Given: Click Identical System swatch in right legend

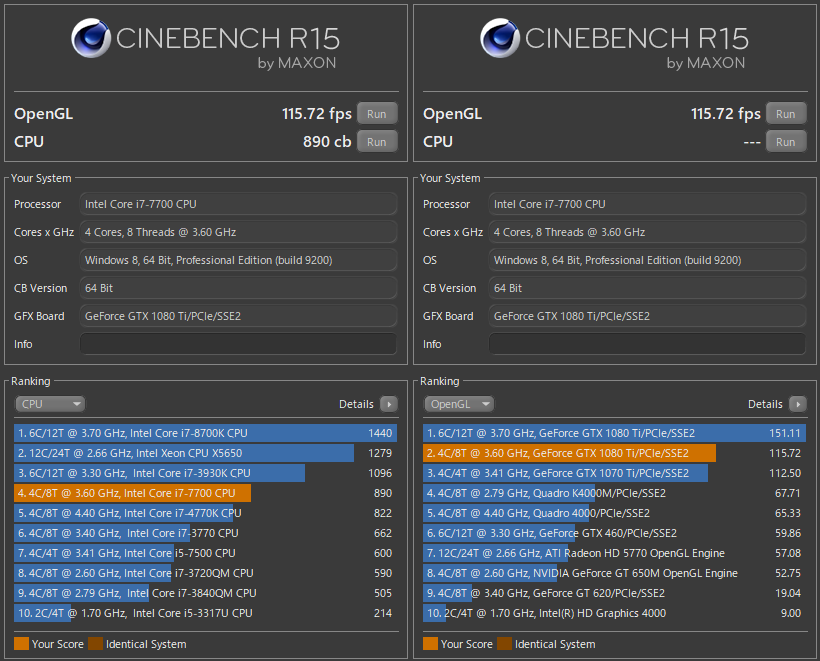Looking at the screenshot, I should (x=505, y=644).
